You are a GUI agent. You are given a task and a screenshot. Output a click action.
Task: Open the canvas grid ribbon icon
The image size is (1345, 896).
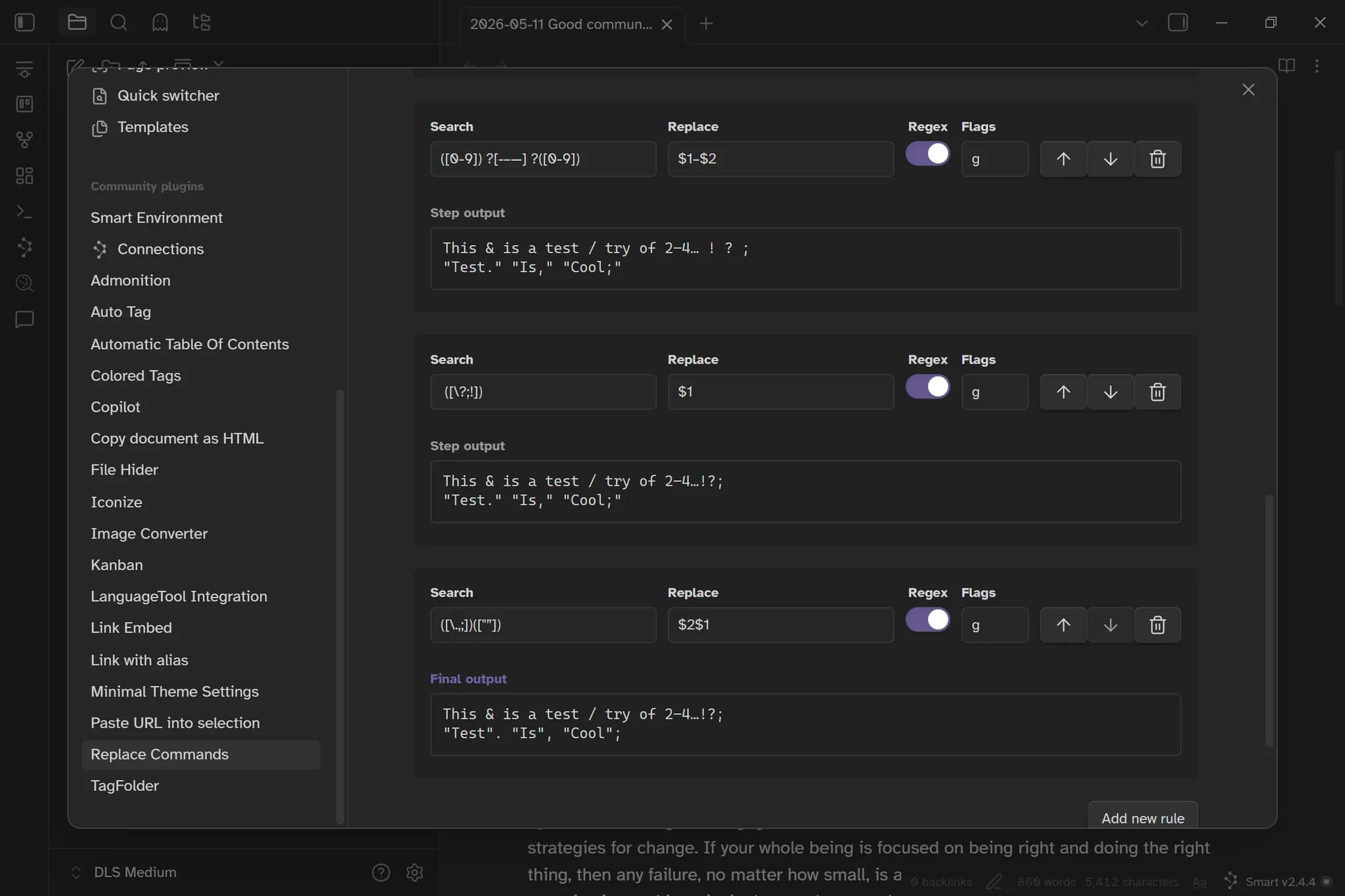click(24, 175)
